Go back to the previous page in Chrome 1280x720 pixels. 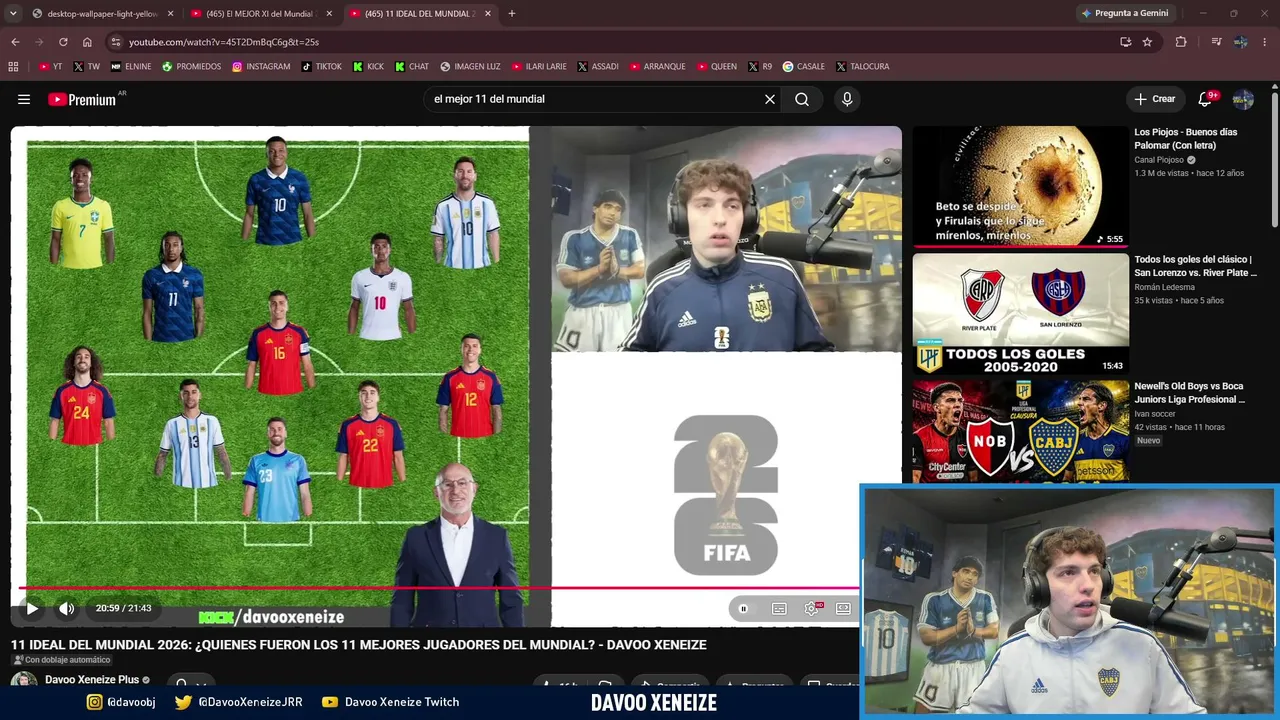click(15, 42)
